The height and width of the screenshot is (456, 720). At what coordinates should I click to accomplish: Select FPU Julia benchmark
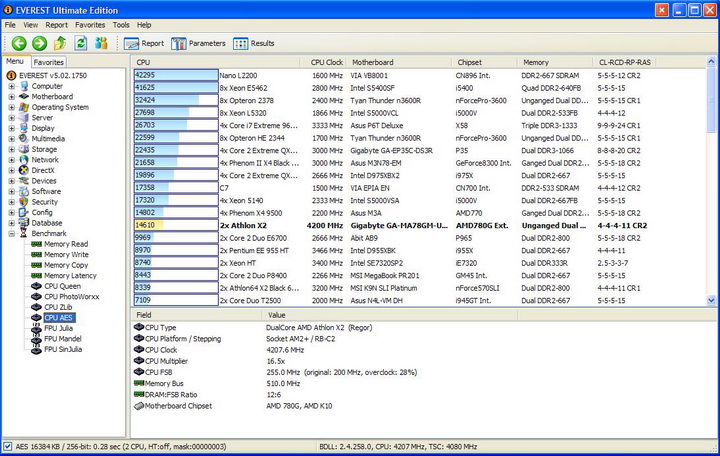pyautogui.click(x=58, y=328)
